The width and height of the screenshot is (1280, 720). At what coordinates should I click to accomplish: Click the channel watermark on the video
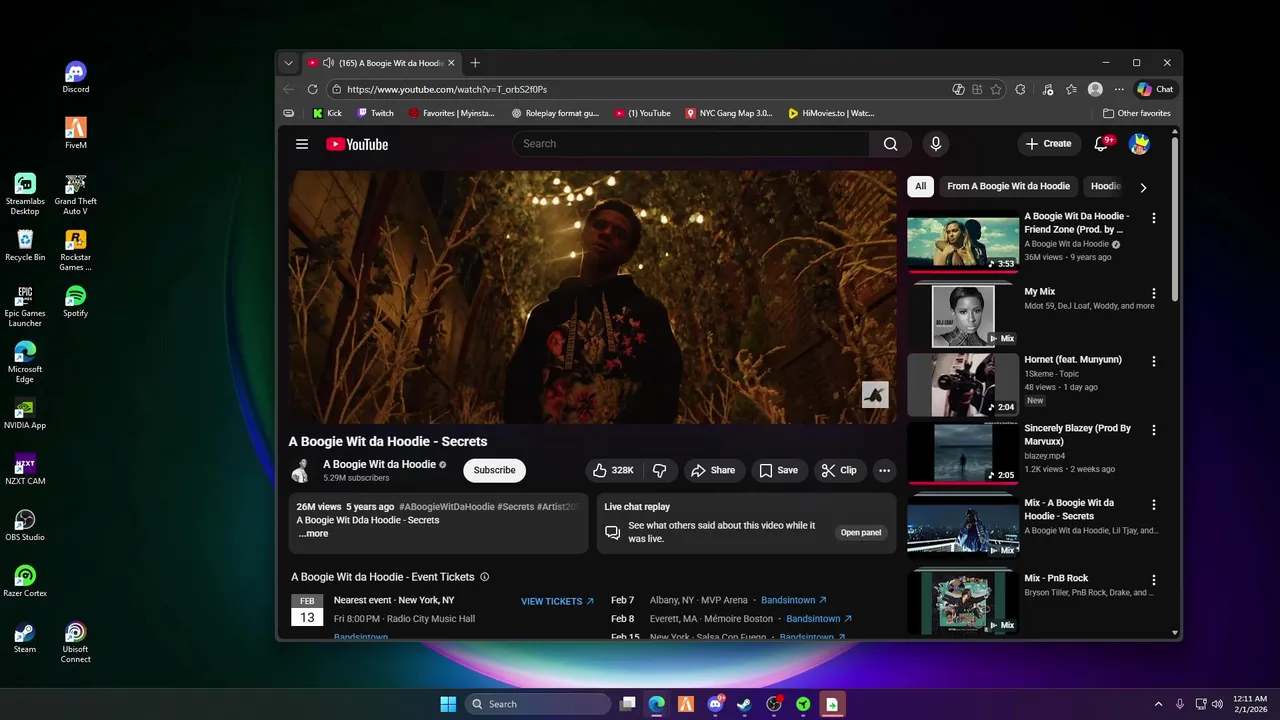coord(875,394)
